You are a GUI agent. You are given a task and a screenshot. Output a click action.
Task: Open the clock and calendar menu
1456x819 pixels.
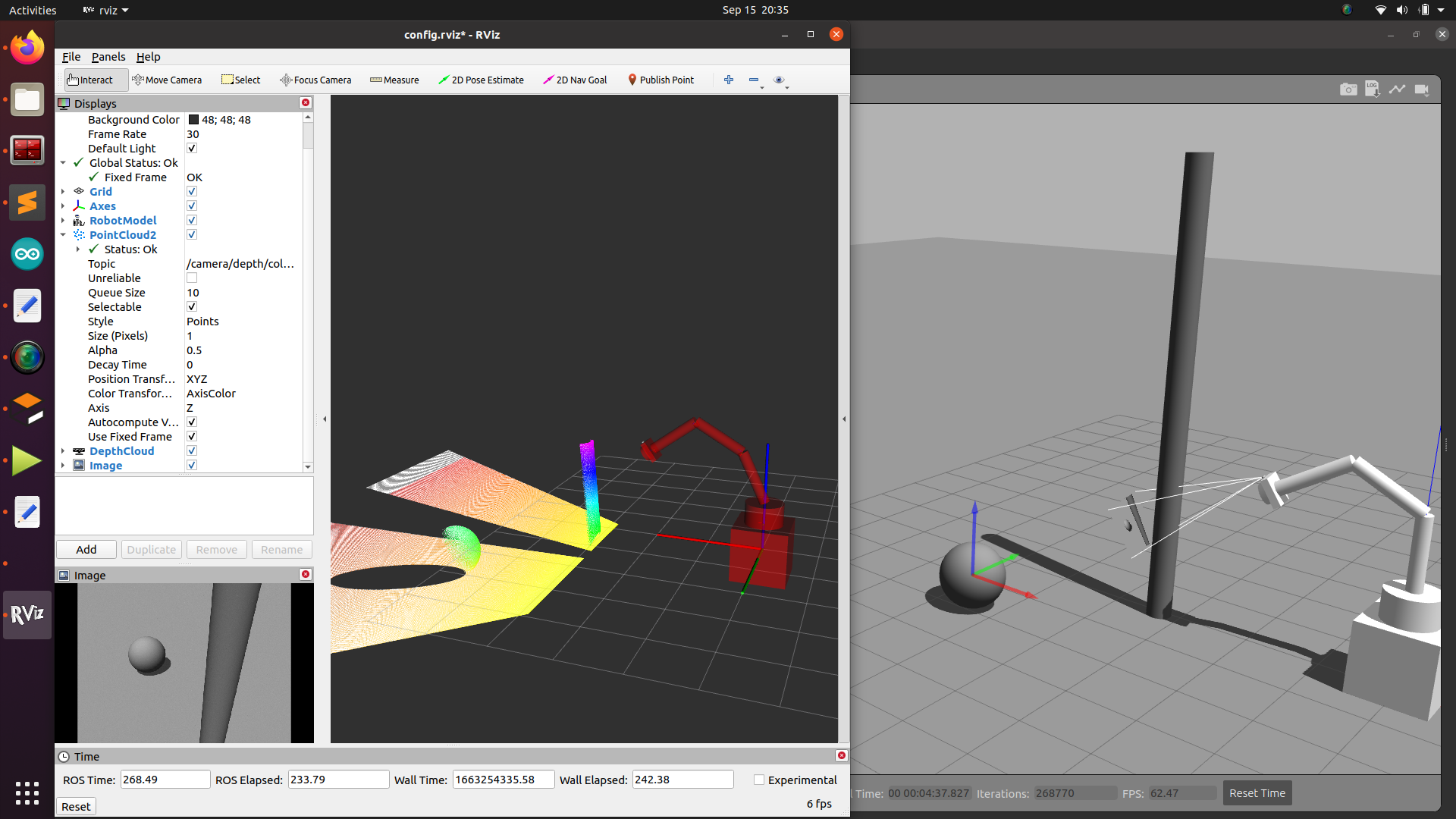[755, 10]
